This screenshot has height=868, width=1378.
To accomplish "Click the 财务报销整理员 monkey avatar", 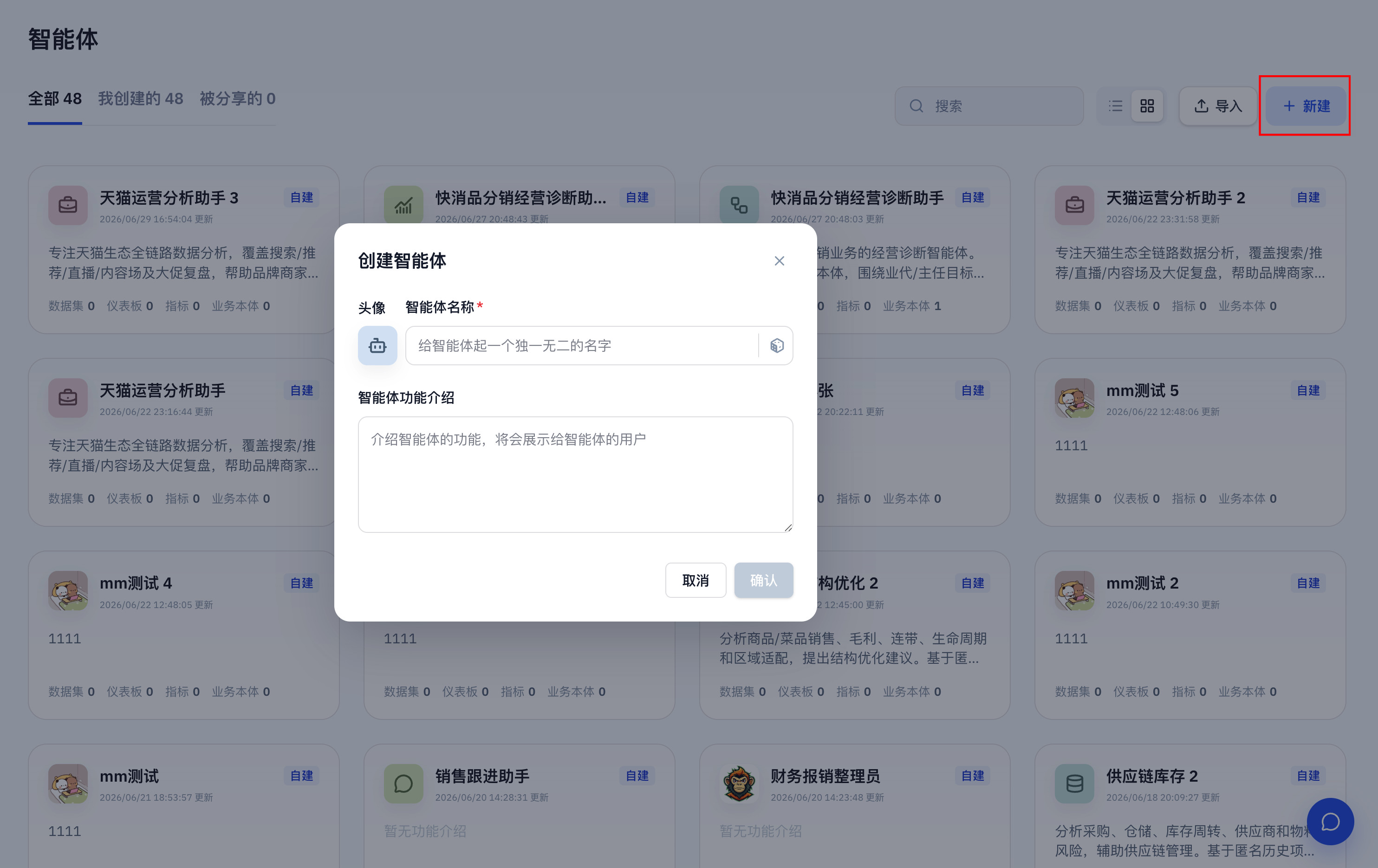I will point(739,784).
